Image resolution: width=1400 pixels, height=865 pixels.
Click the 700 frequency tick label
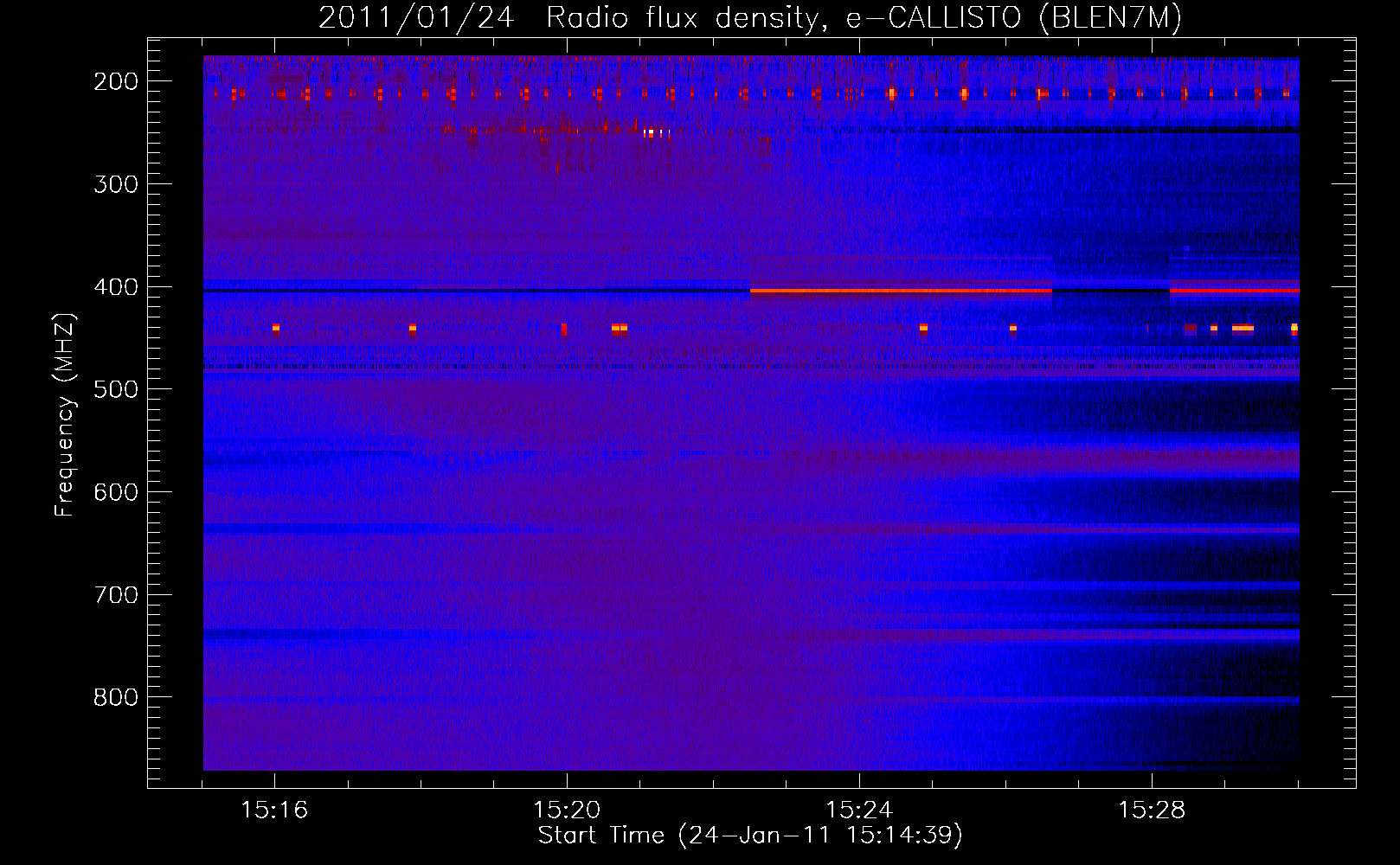[x=115, y=595]
